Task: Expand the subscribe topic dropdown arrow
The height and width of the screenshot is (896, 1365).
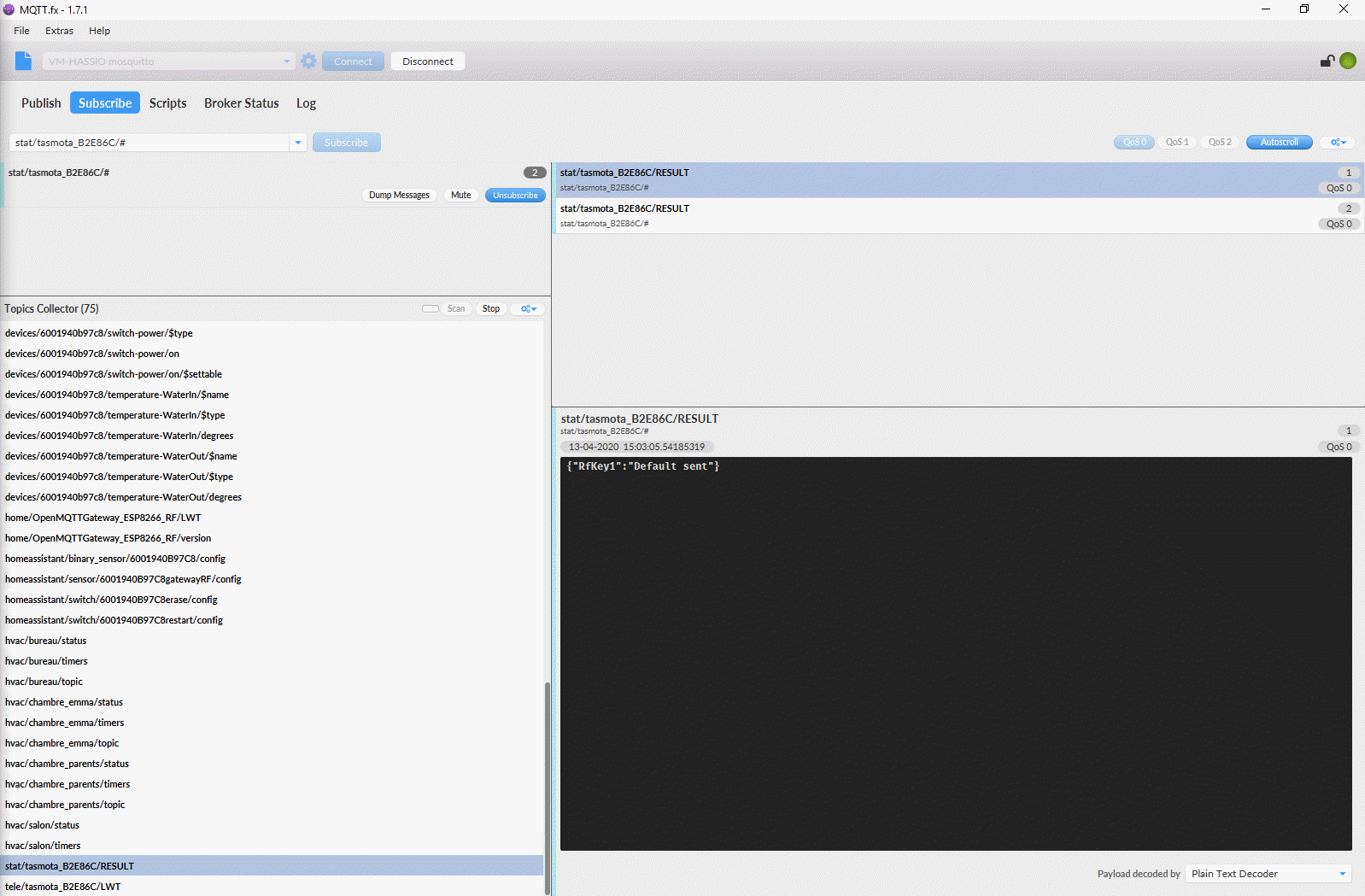Action: 298,143
